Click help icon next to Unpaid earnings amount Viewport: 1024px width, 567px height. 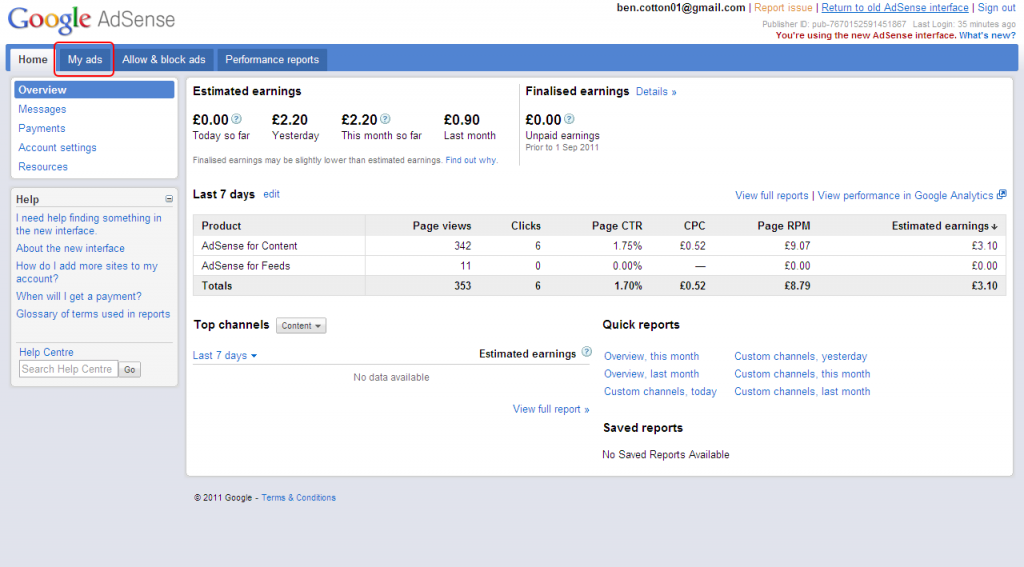[572, 119]
